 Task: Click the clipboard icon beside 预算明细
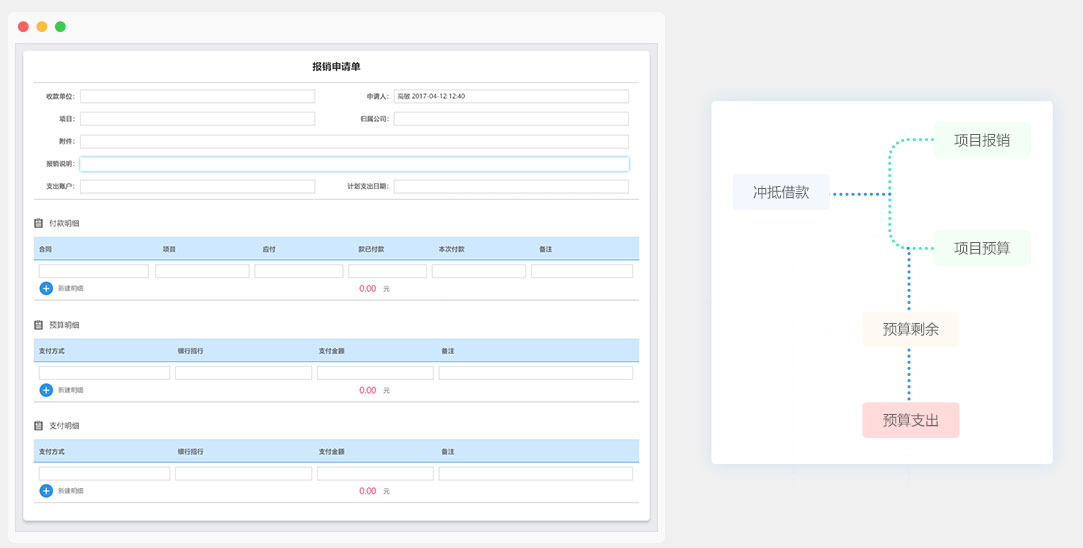point(39,325)
